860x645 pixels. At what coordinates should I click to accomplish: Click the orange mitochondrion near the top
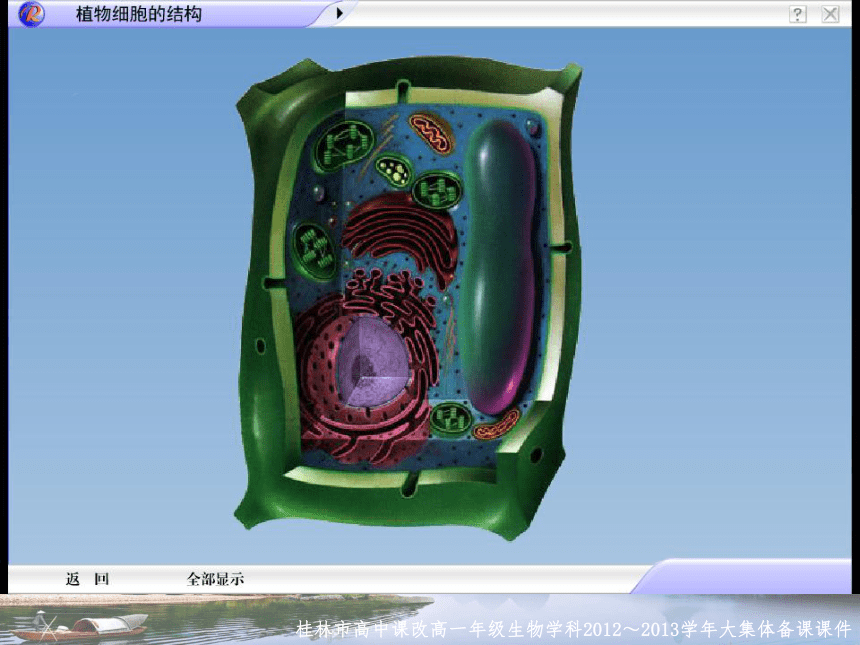coord(432,133)
